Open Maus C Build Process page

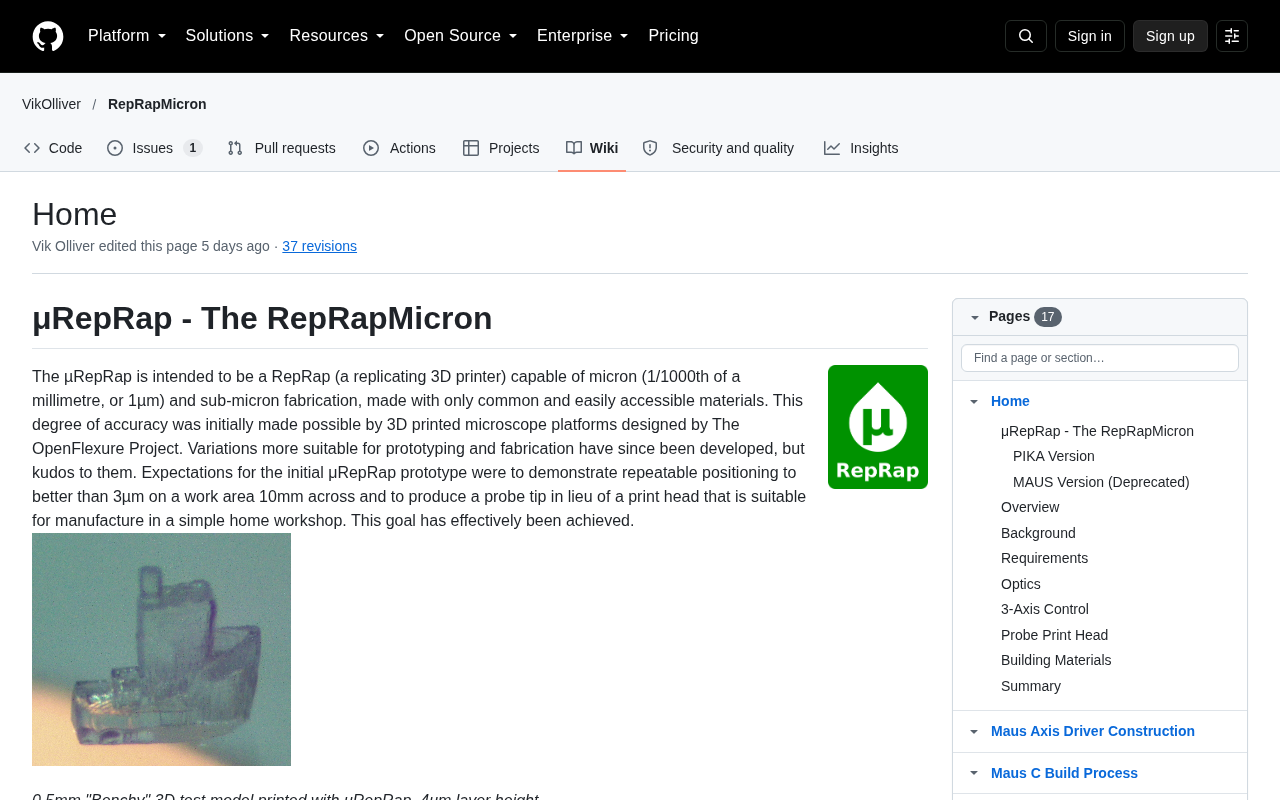[x=1064, y=773]
